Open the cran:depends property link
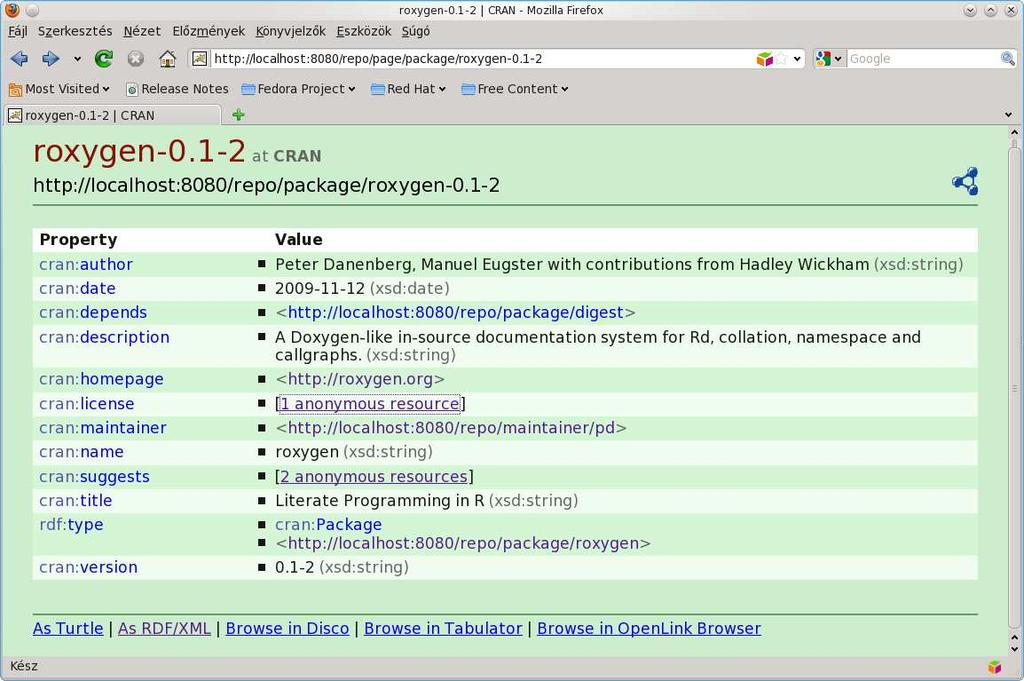 pos(93,313)
